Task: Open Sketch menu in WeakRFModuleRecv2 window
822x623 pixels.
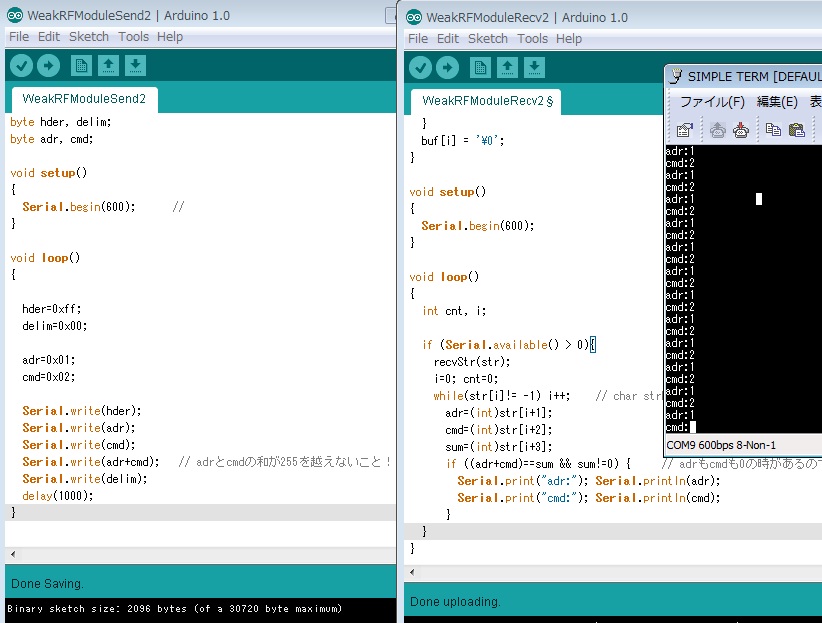Action: click(x=488, y=39)
